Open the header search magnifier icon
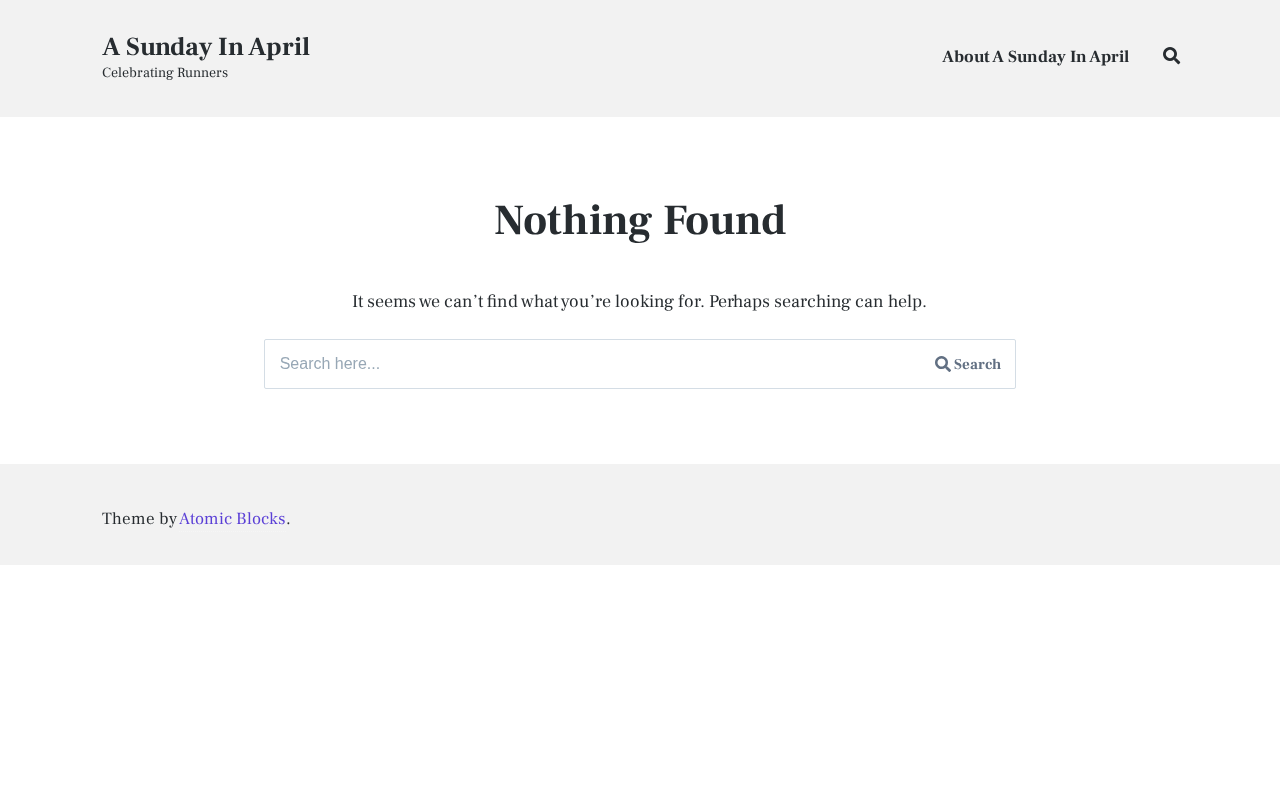 tap(1171, 56)
